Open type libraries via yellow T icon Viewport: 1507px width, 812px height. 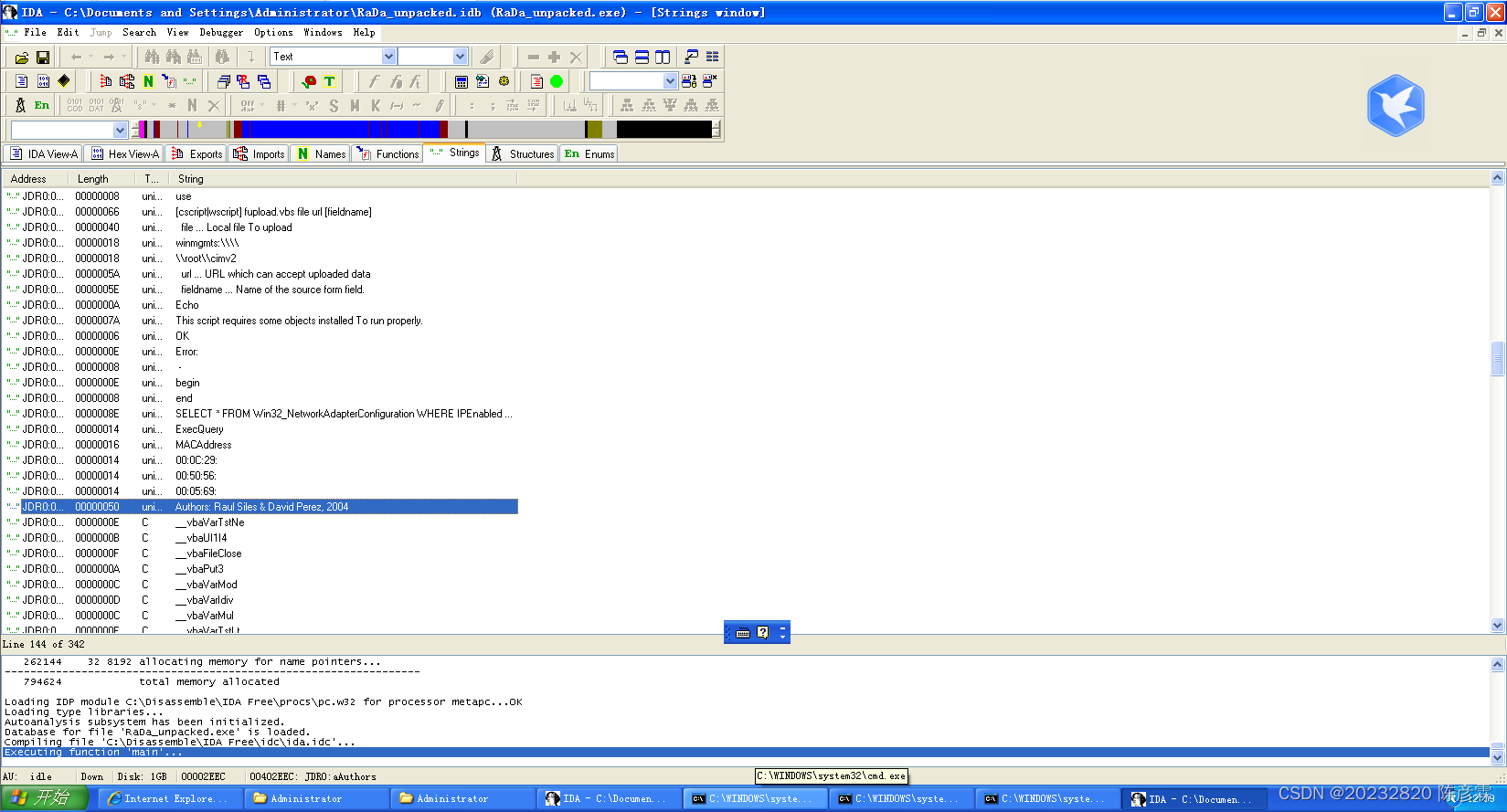(x=330, y=81)
